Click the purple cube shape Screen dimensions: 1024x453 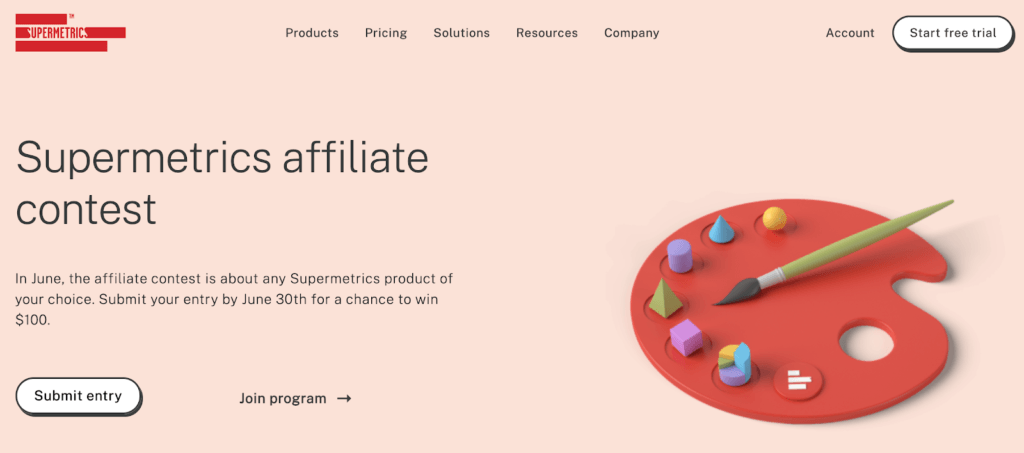click(x=686, y=336)
